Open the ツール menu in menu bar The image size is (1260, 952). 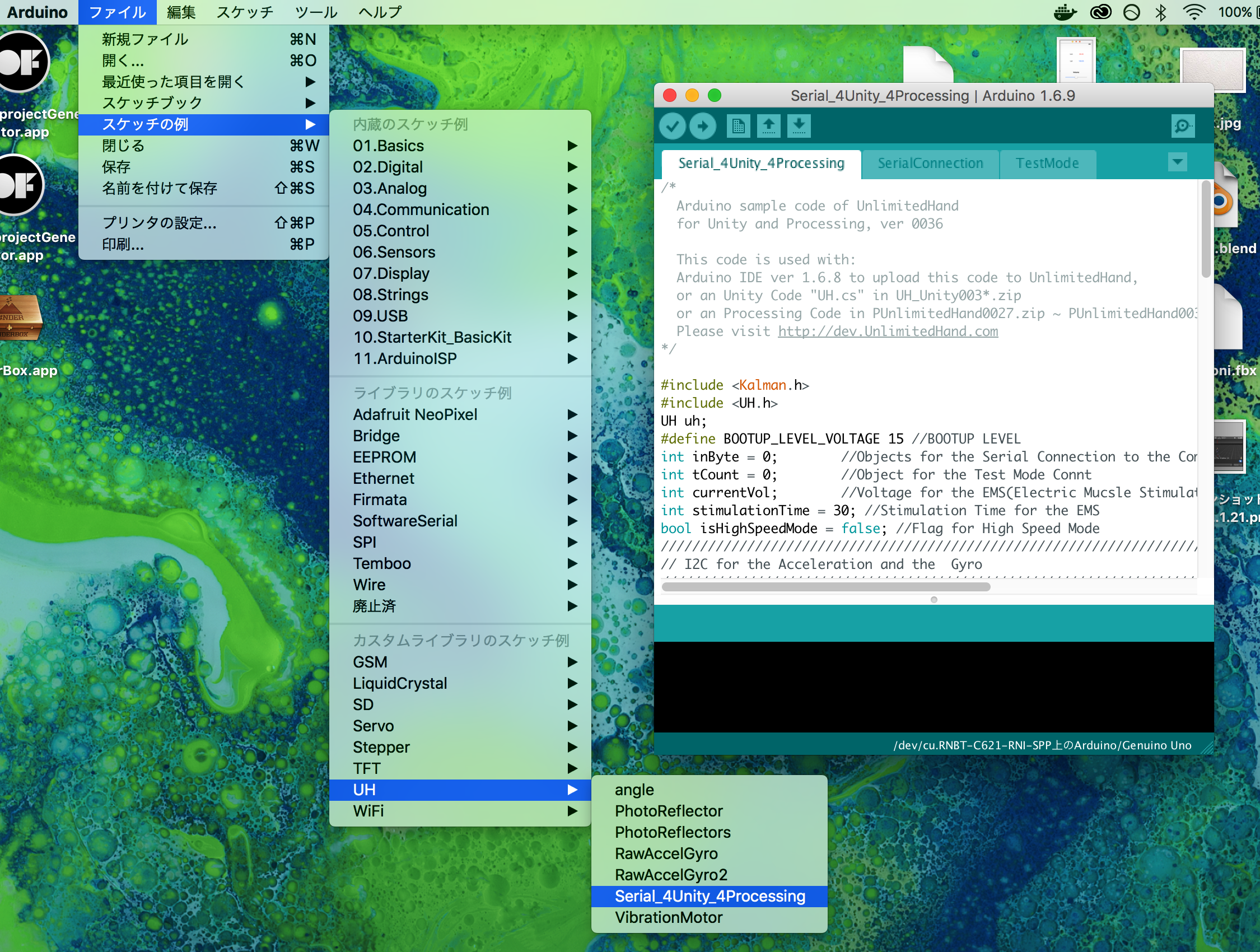(x=316, y=12)
